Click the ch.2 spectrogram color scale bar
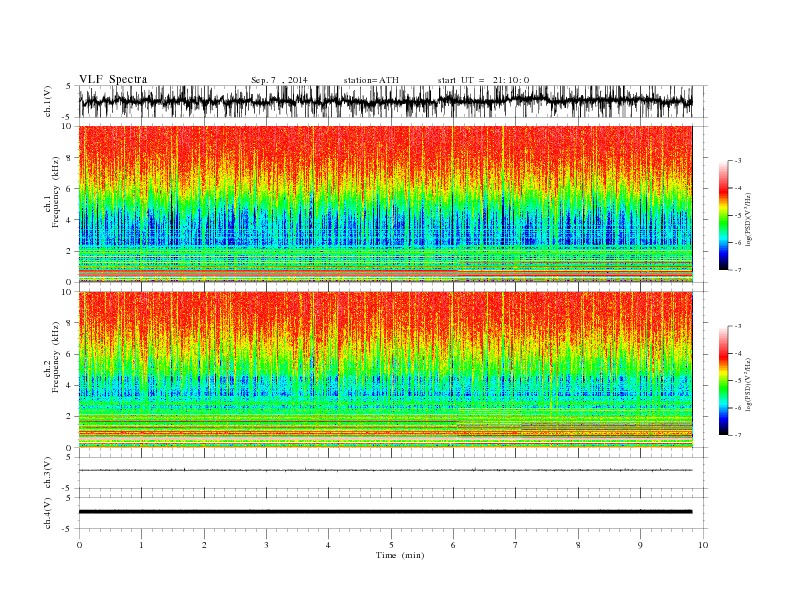Image resolution: width=792 pixels, height=612 pixels. [723, 381]
